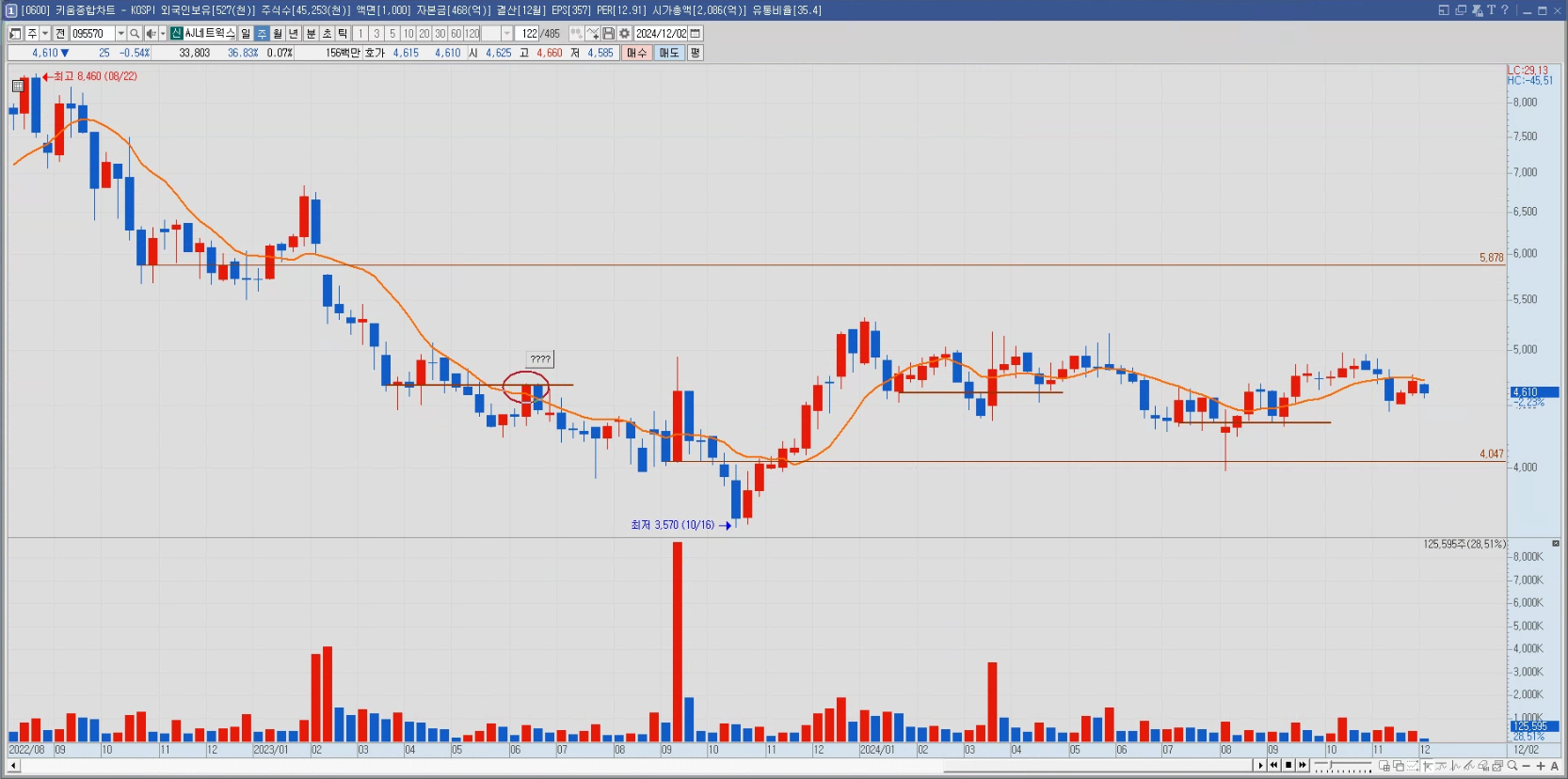Click the stock name AJ네트웍스
This screenshot has height=779, width=1568.
(x=209, y=34)
